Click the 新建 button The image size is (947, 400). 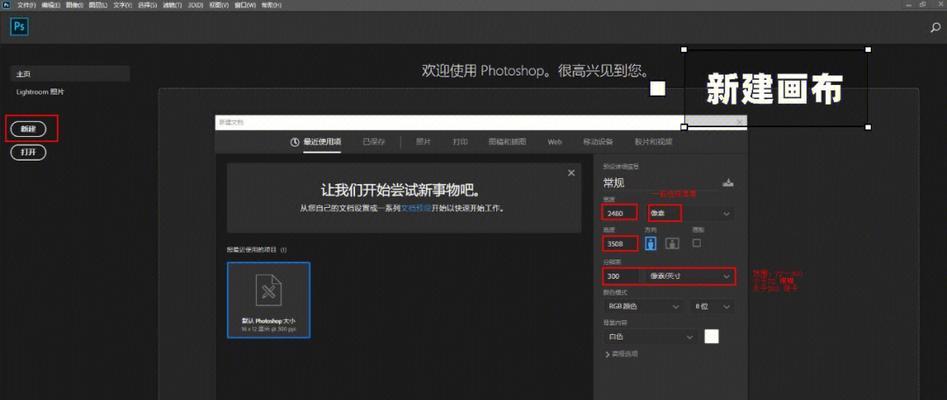(x=28, y=129)
